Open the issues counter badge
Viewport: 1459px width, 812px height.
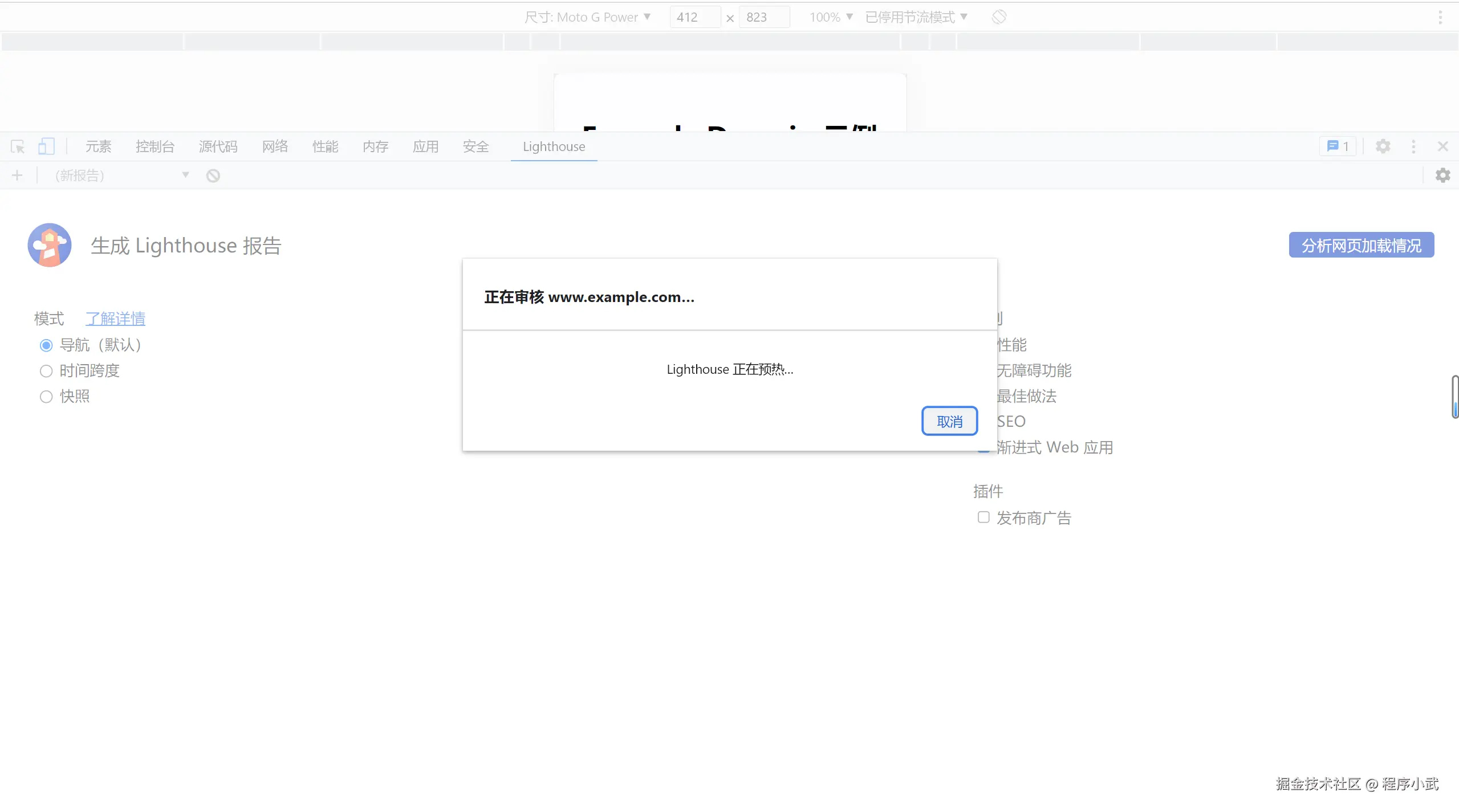tap(1338, 147)
